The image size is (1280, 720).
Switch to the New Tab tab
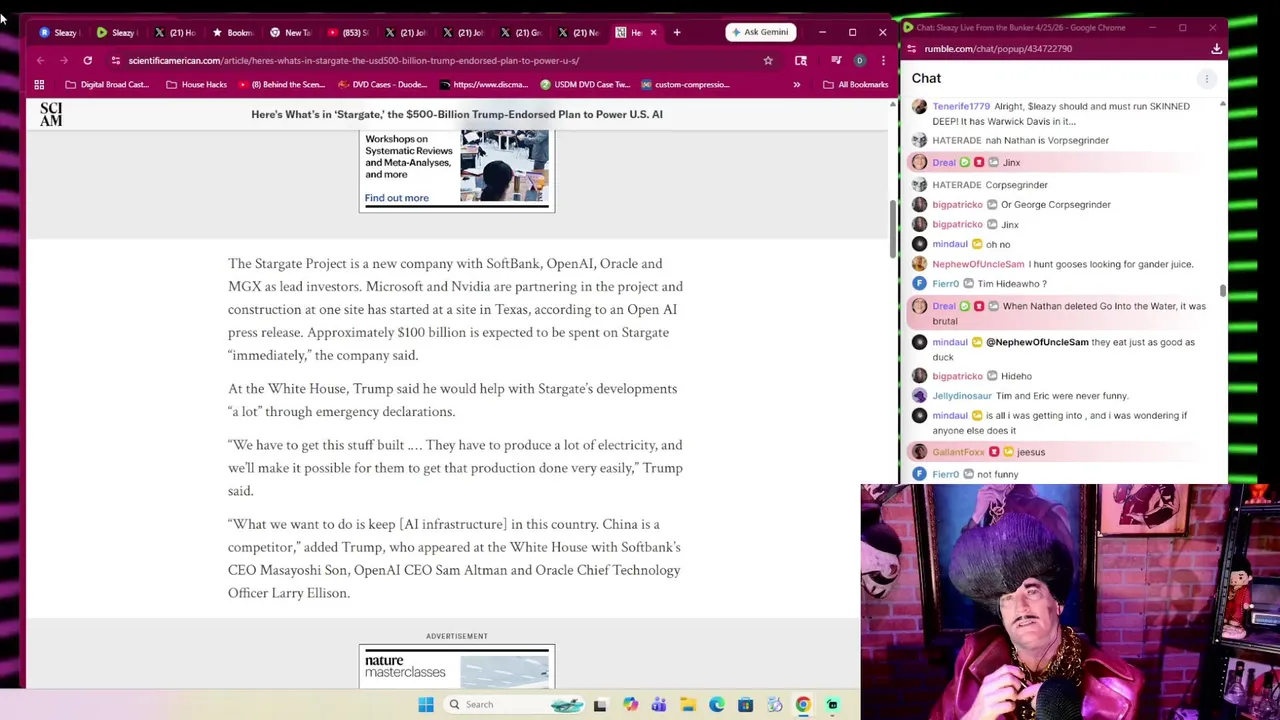tap(290, 32)
